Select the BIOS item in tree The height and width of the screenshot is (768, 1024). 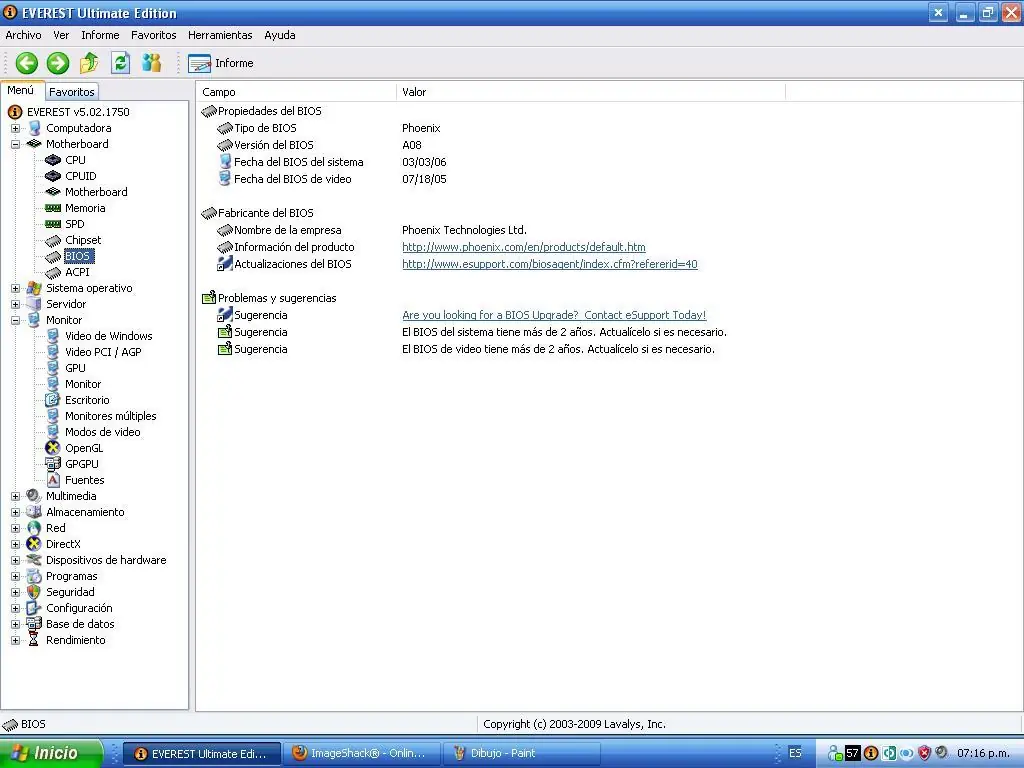[77, 256]
